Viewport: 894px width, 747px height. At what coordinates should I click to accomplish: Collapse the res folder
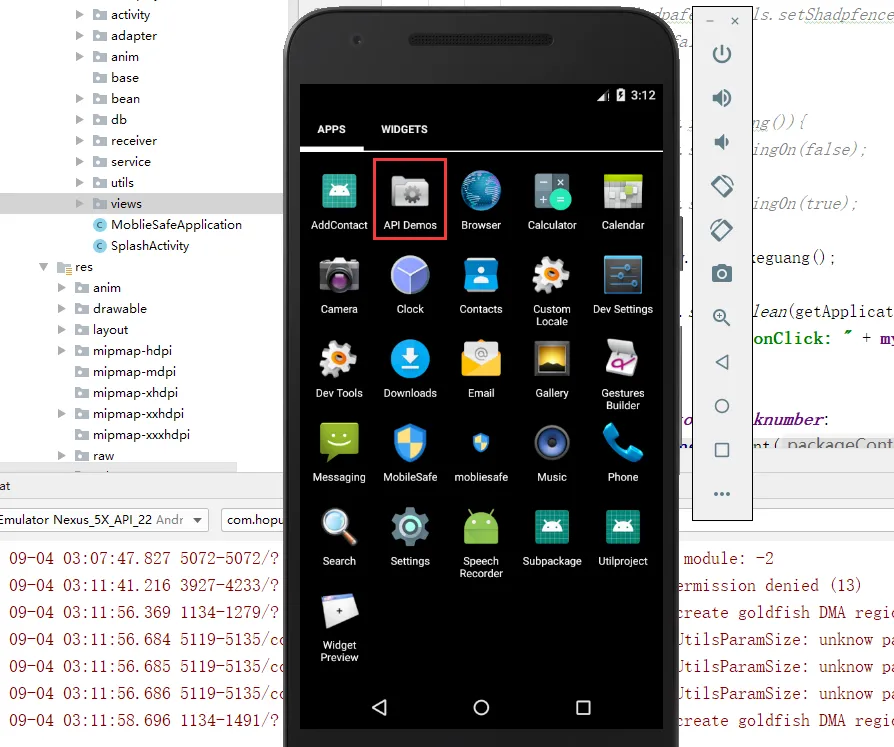[44, 267]
